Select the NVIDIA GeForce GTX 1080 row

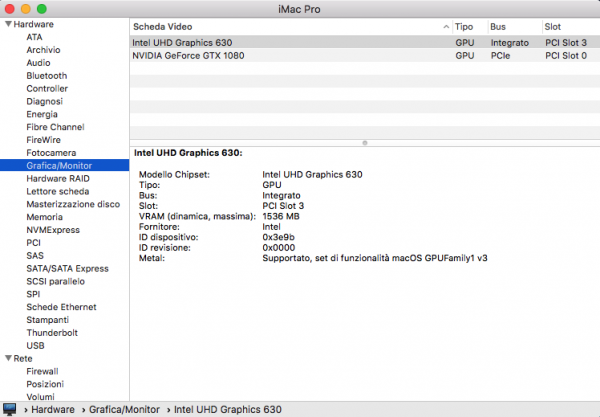365,55
